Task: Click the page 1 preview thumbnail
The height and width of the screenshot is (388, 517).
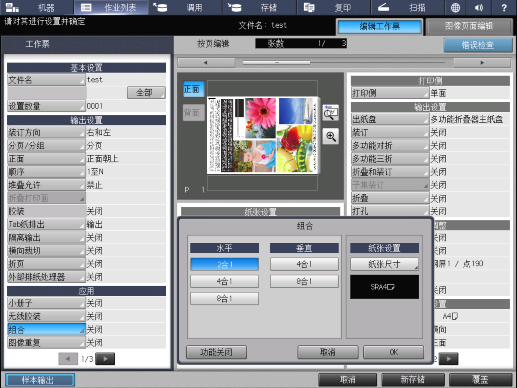Action: tap(263, 135)
